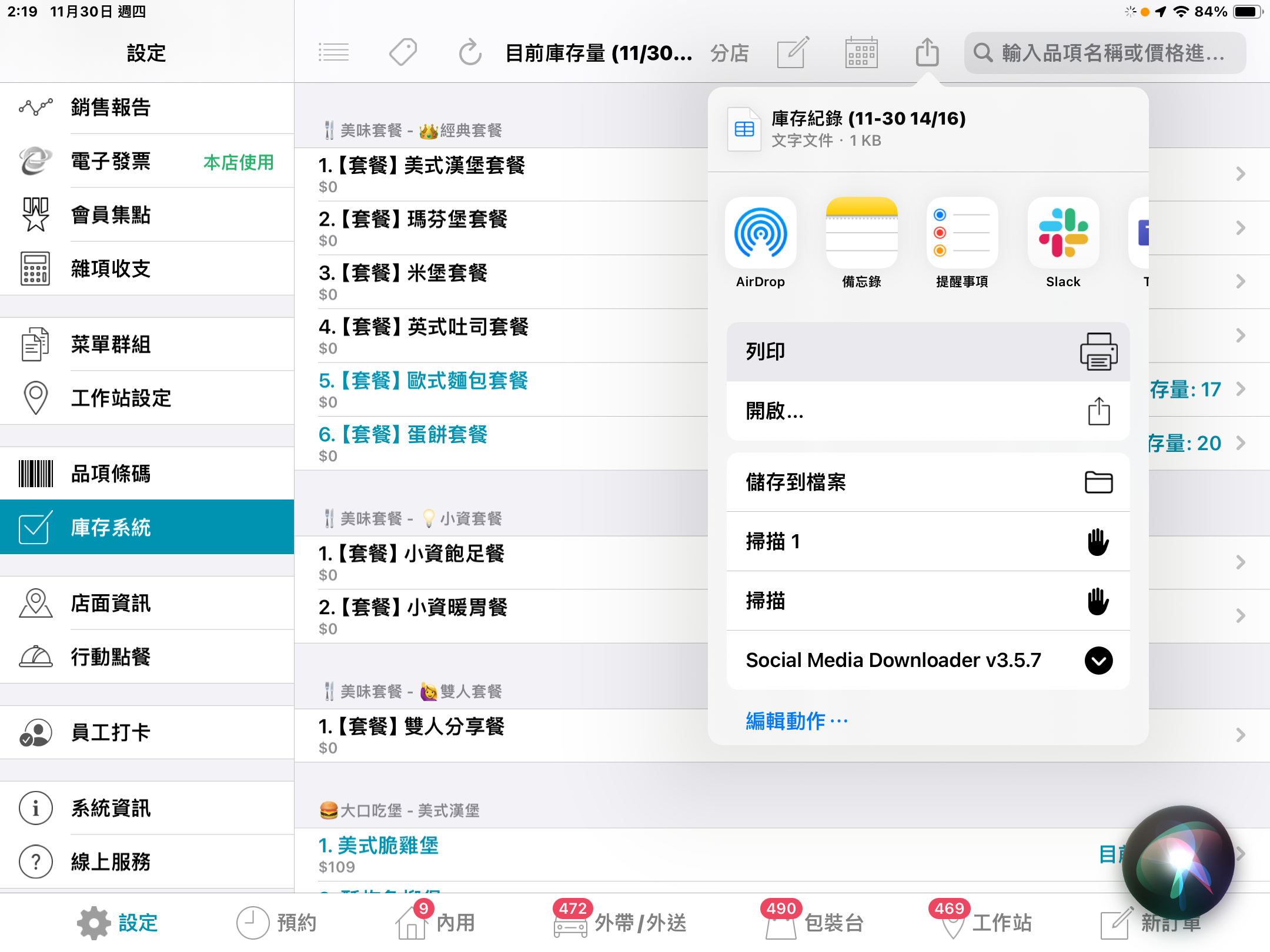Tap 編輯動作 edit actions link
Viewport: 1270px width, 952px height.
pyautogui.click(x=797, y=720)
